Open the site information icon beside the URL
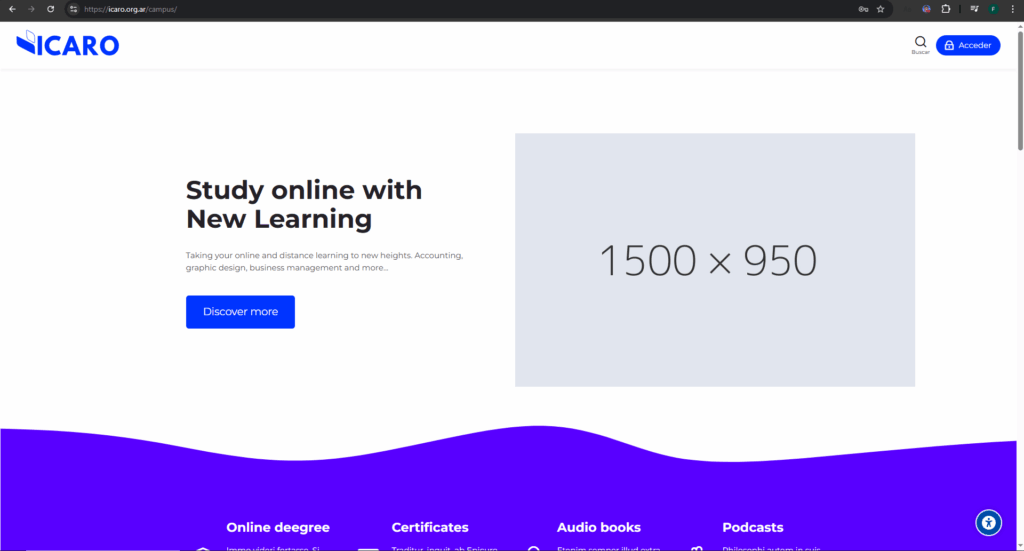This screenshot has width=1024, height=551. click(x=73, y=9)
